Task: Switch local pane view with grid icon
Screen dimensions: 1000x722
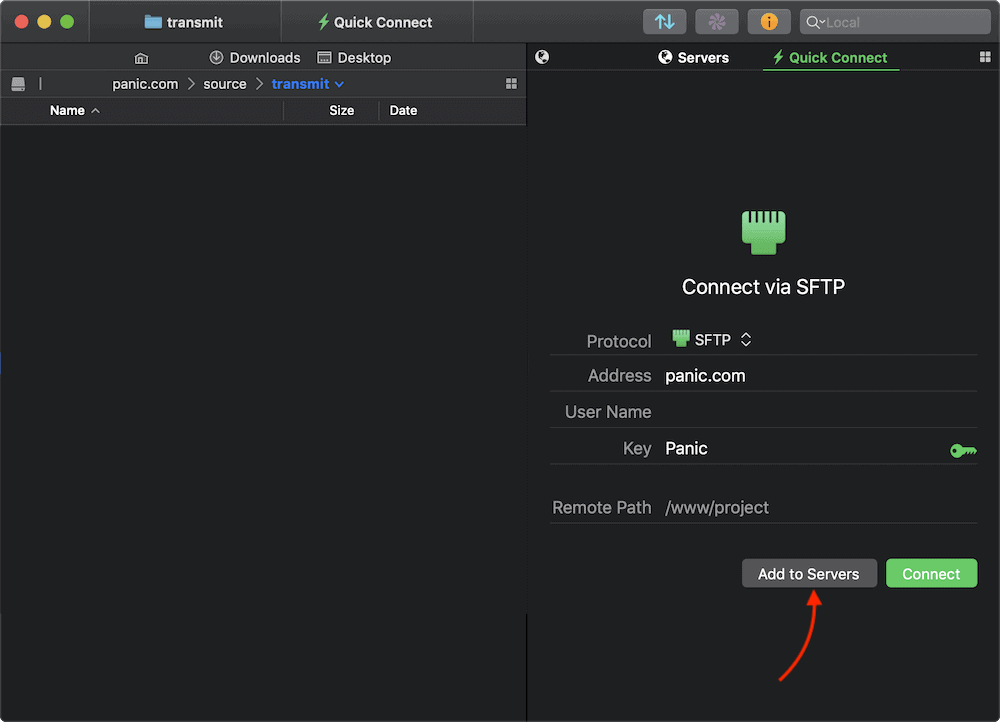Action: [x=511, y=84]
